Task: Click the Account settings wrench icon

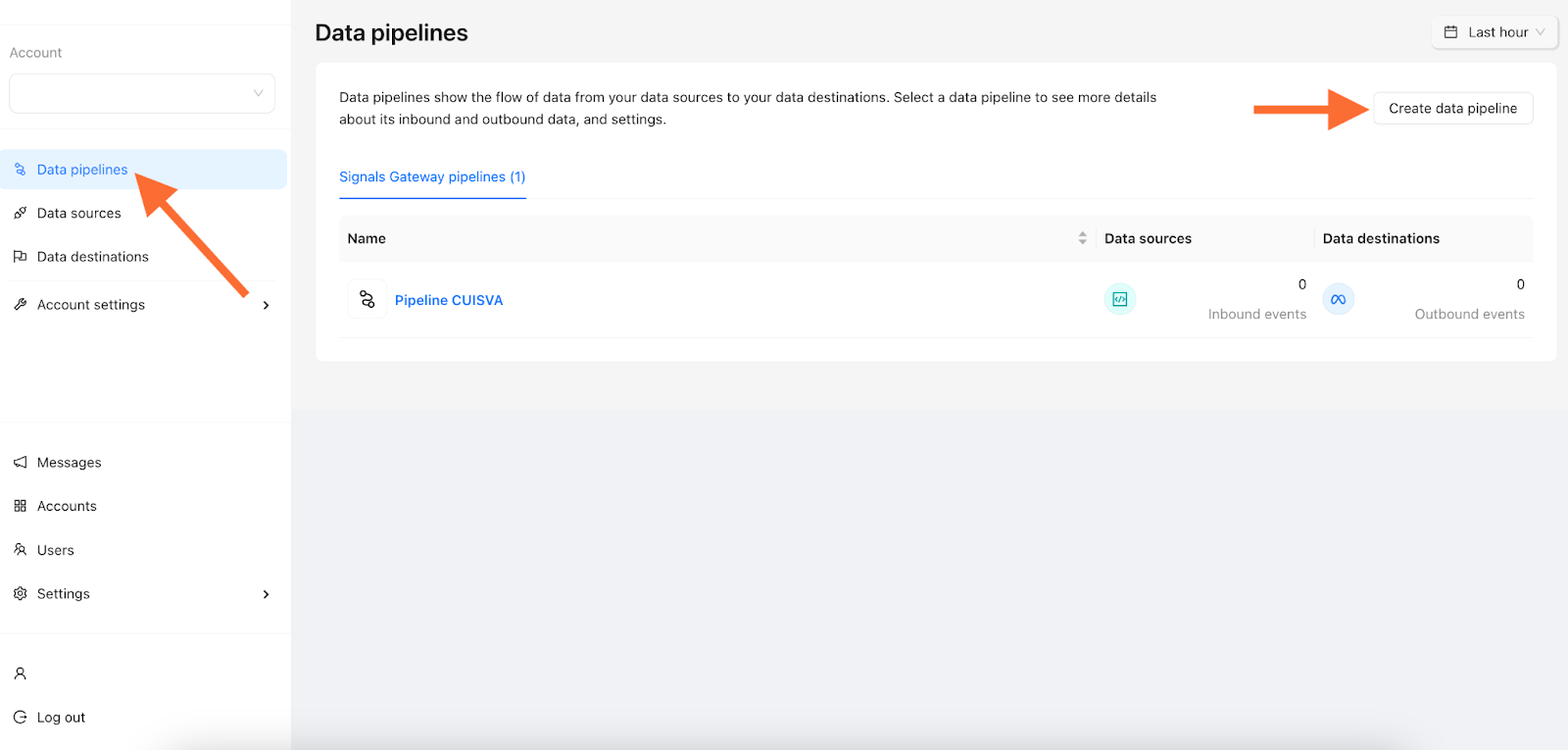Action: (20, 305)
